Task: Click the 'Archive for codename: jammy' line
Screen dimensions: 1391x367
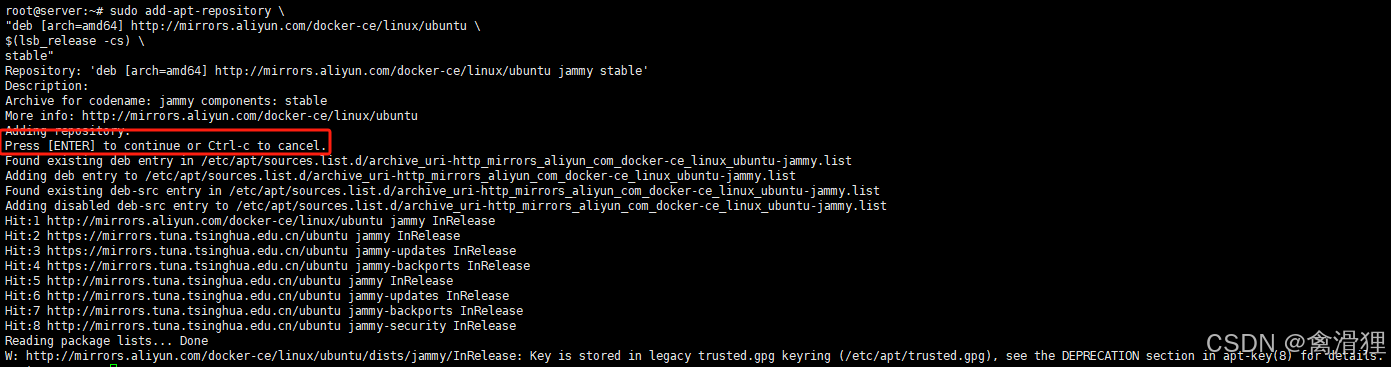Action: [x=166, y=101]
